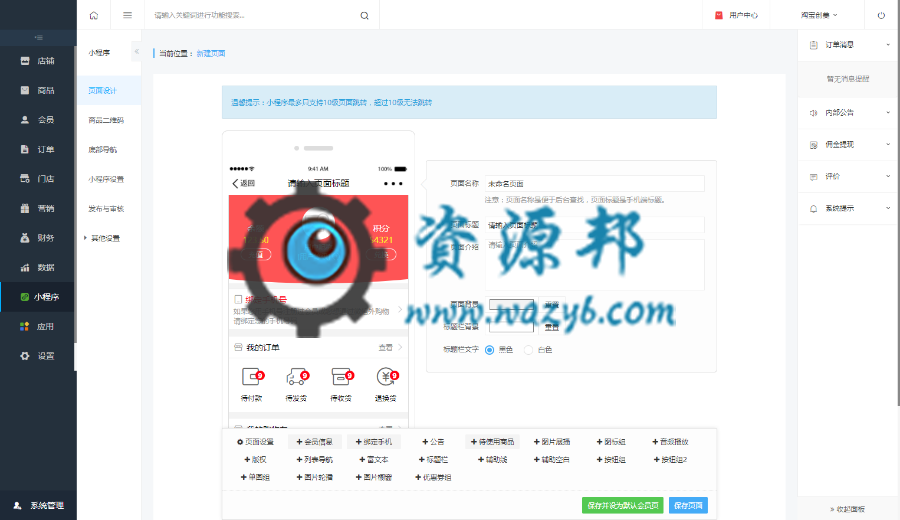Open 营销 in the dark sidebar
This screenshot has width=900, height=520.
point(37,208)
